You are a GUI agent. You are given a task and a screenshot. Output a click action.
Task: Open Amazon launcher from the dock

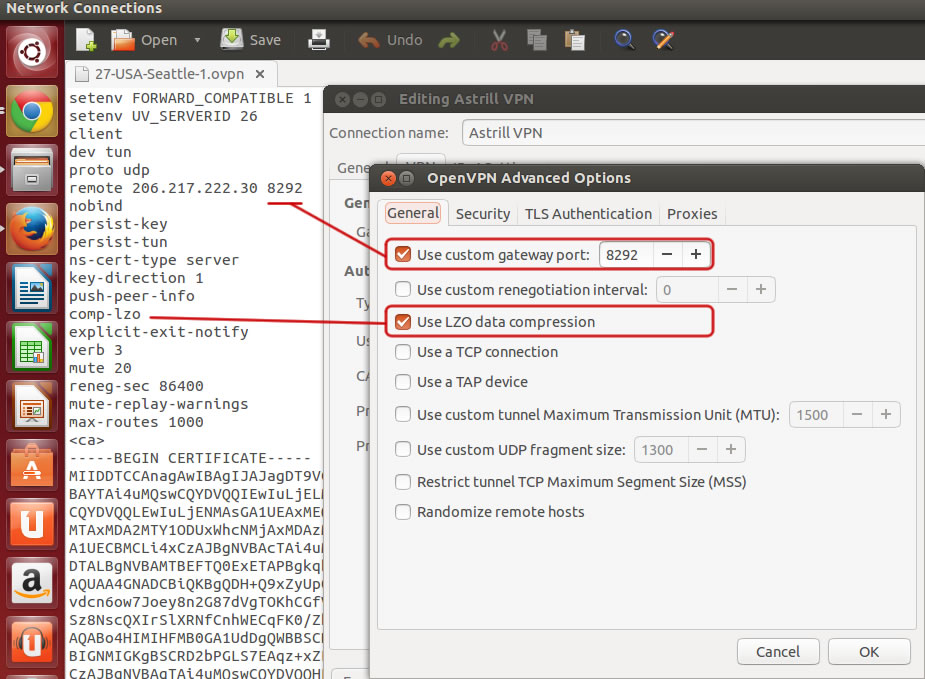pos(32,583)
